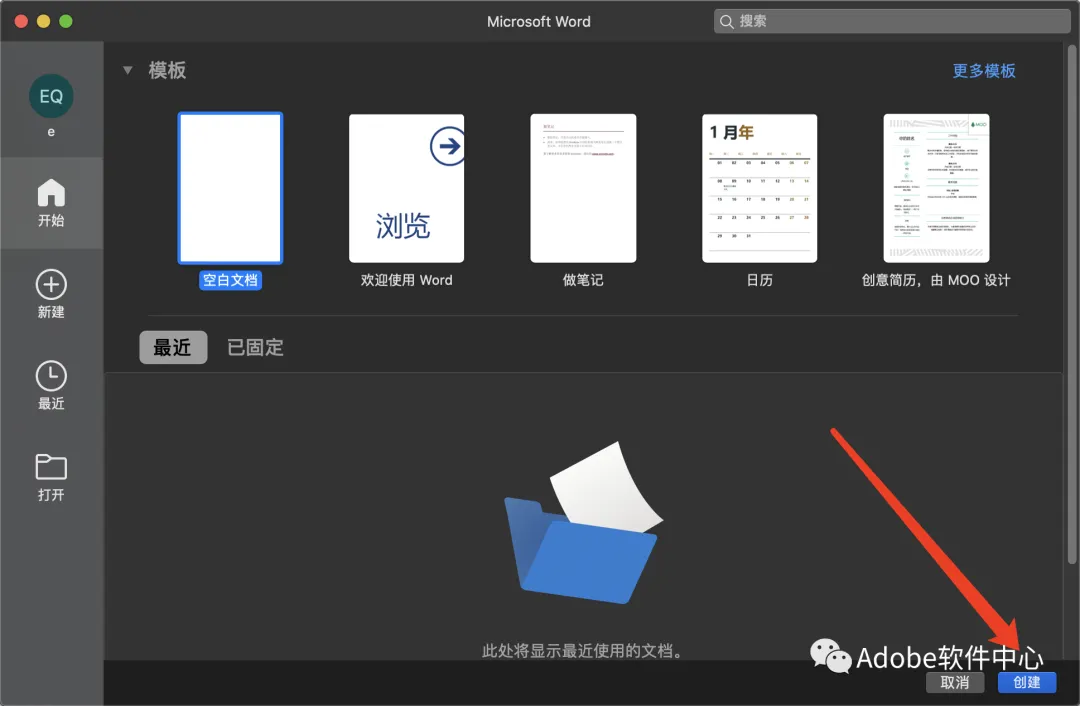Choose the 日历 calendar template
This screenshot has height=706, width=1080.
coord(760,188)
